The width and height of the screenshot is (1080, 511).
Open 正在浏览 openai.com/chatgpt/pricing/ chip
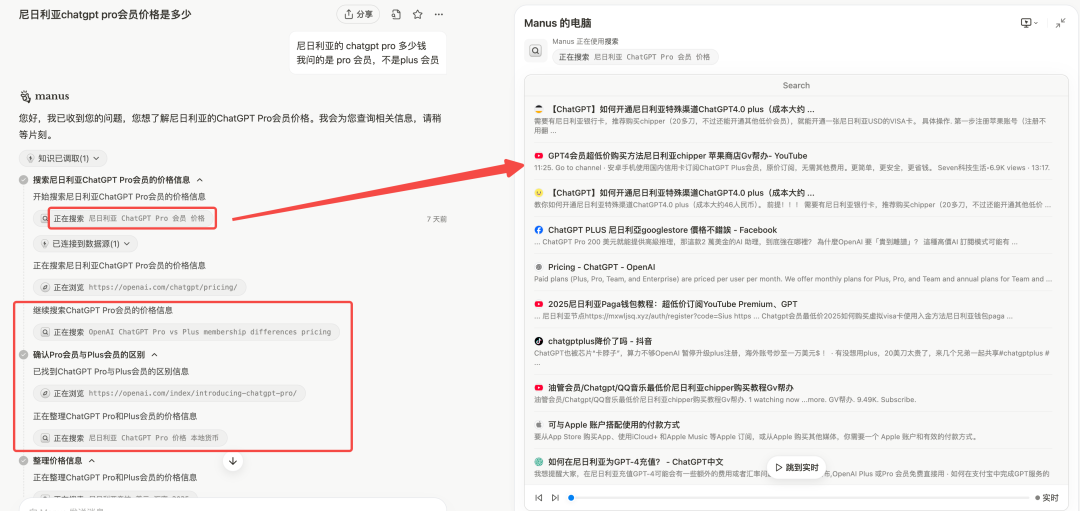point(139,287)
